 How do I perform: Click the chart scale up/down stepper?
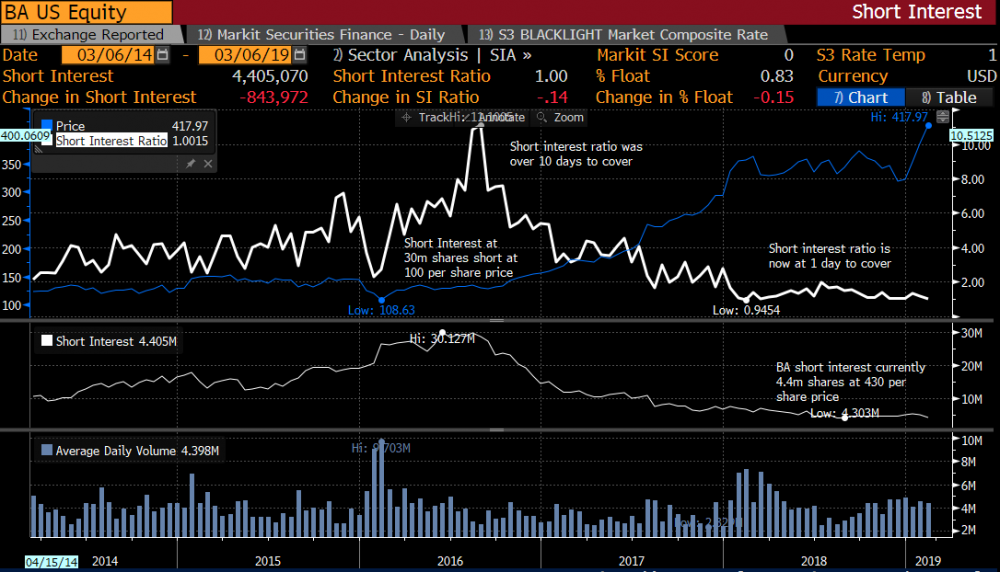click(943, 117)
